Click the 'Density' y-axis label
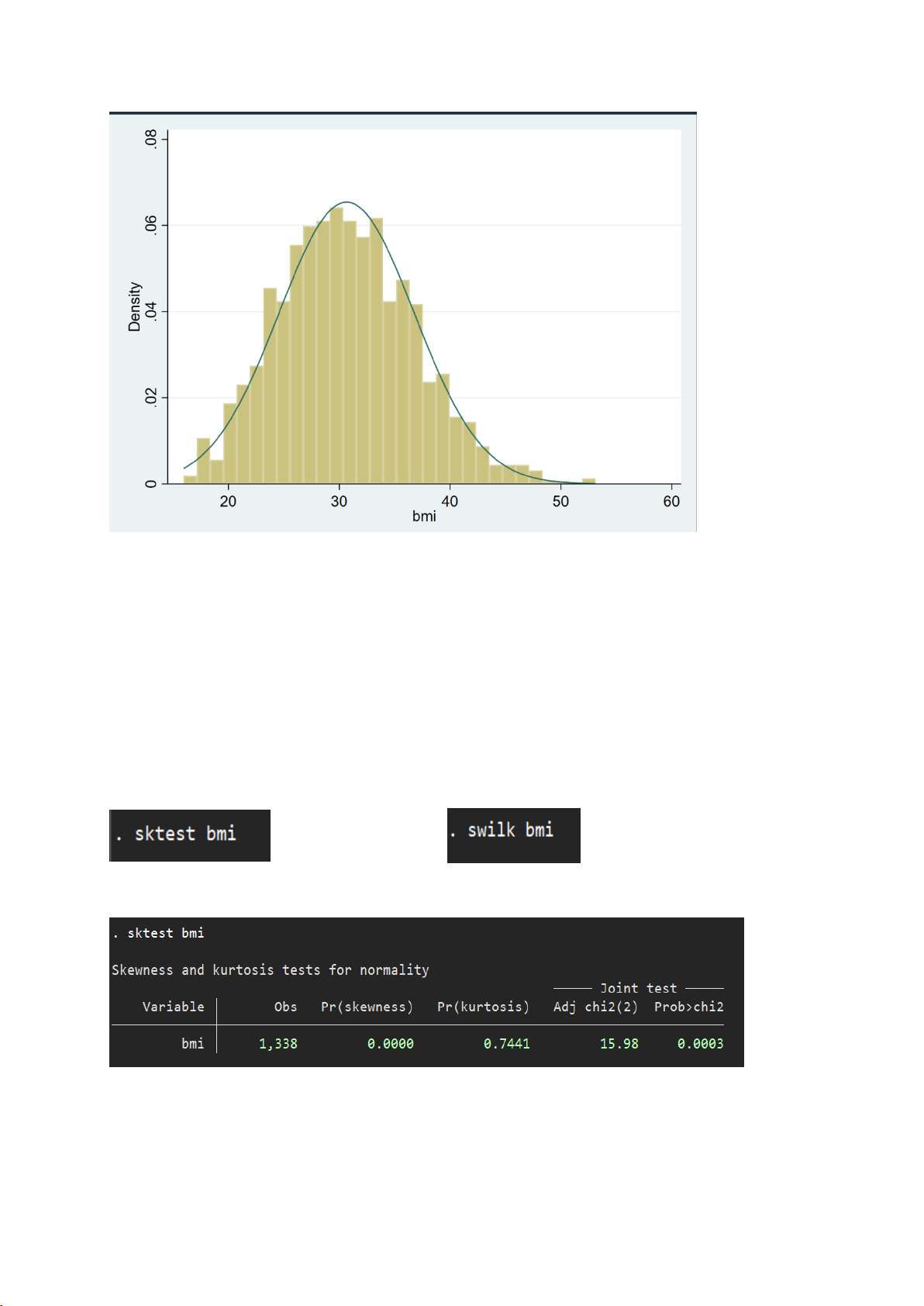The image size is (924, 1306). (x=135, y=307)
